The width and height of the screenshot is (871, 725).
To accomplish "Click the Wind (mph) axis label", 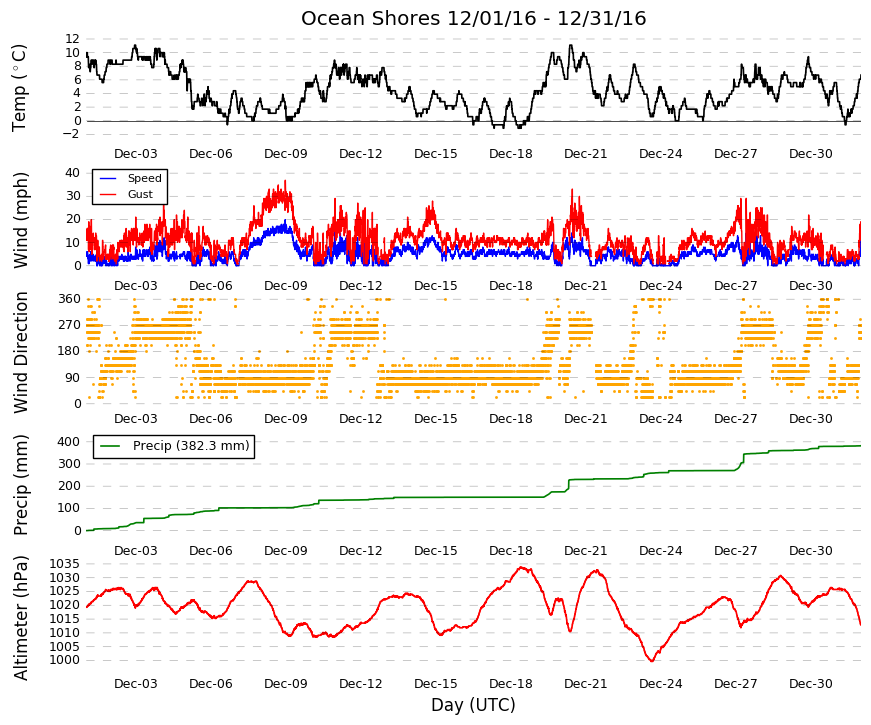I will pos(20,220).
